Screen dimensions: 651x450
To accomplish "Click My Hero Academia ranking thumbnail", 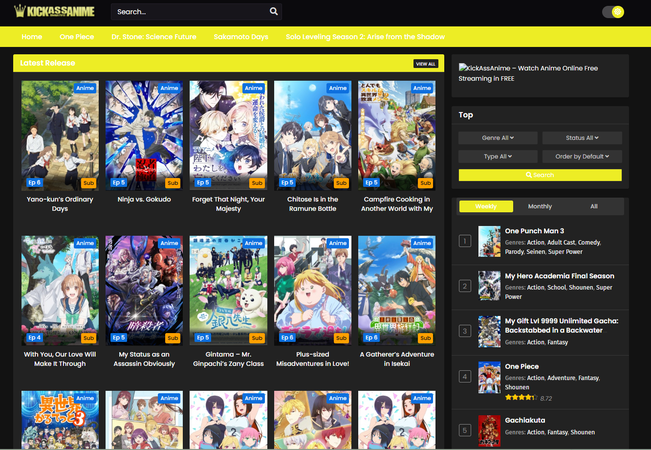I will pyautogui.click(x=489, y=286).
